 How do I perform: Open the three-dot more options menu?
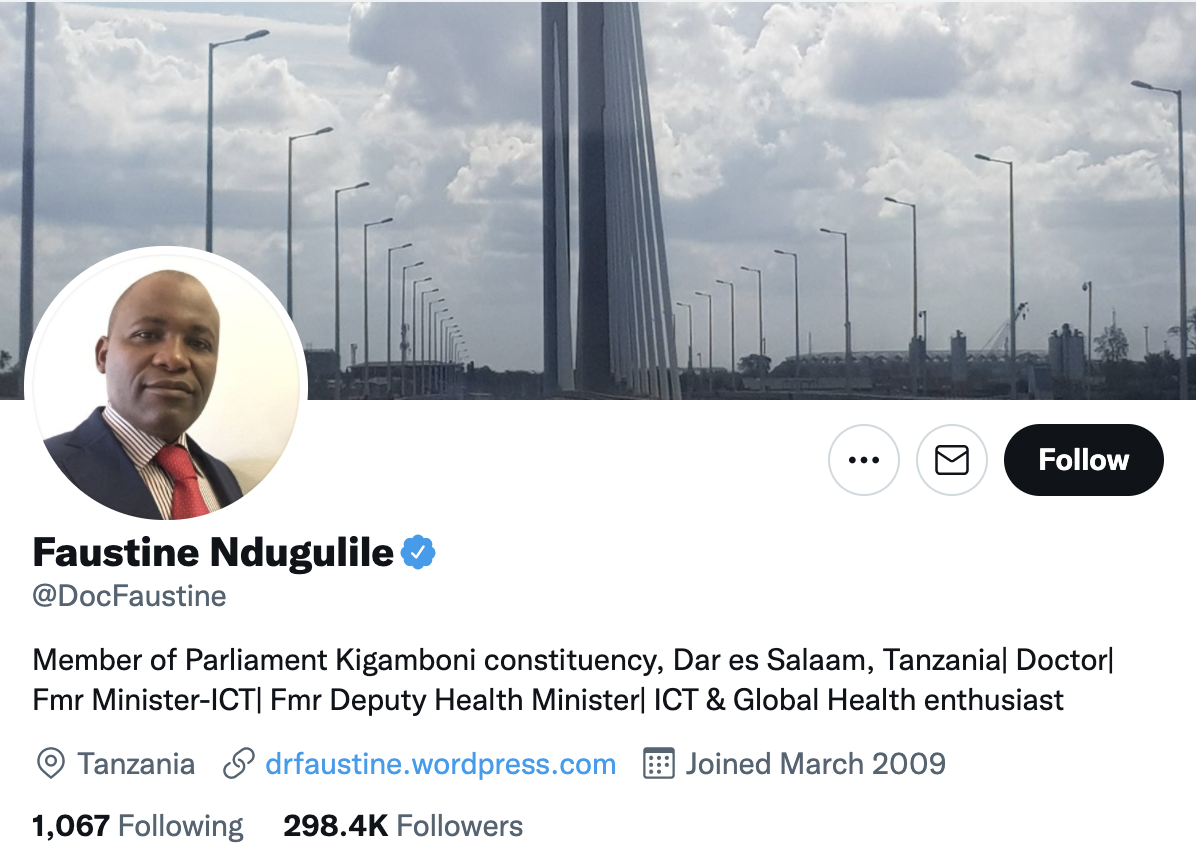click(863, 460)
